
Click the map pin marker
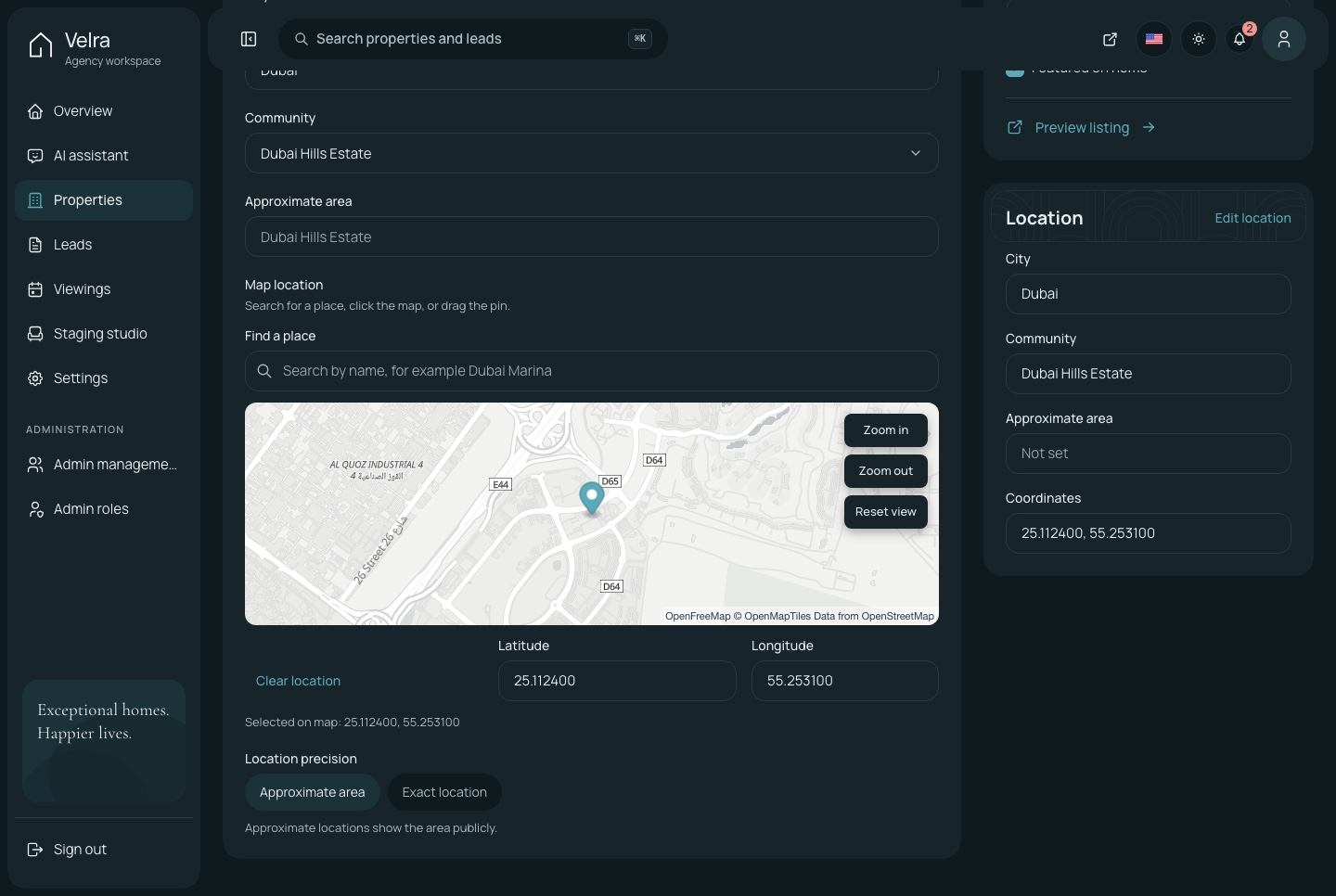point(592,497)
